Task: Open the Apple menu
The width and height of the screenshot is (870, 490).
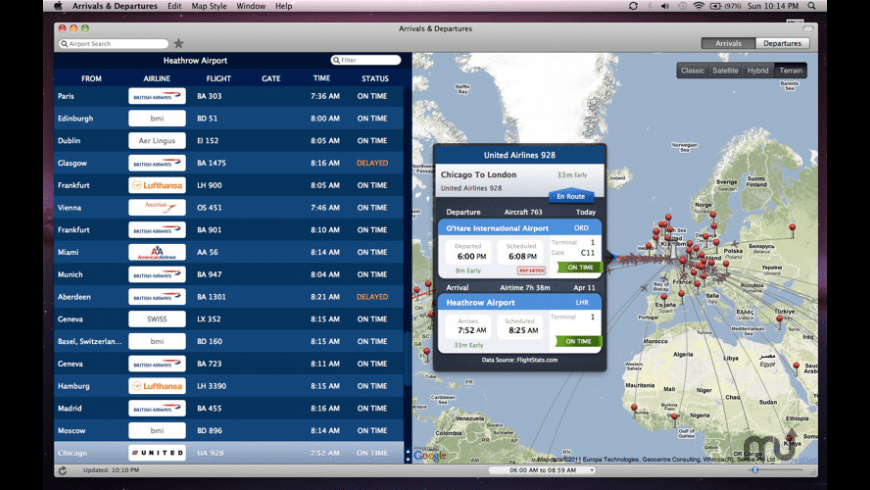Action: click(x=58, y=6)
